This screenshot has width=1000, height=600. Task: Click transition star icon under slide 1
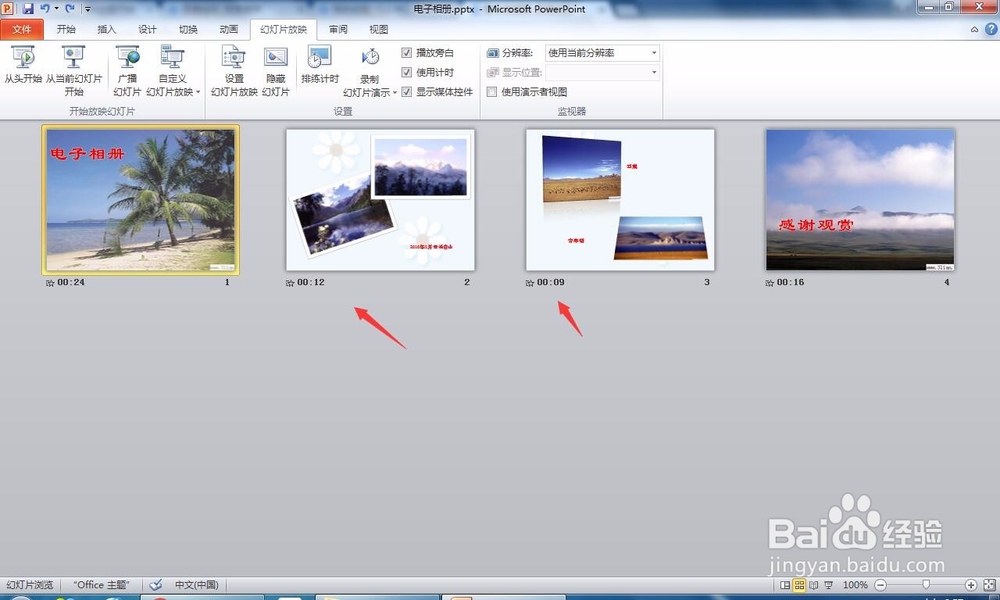pos(50,282)
